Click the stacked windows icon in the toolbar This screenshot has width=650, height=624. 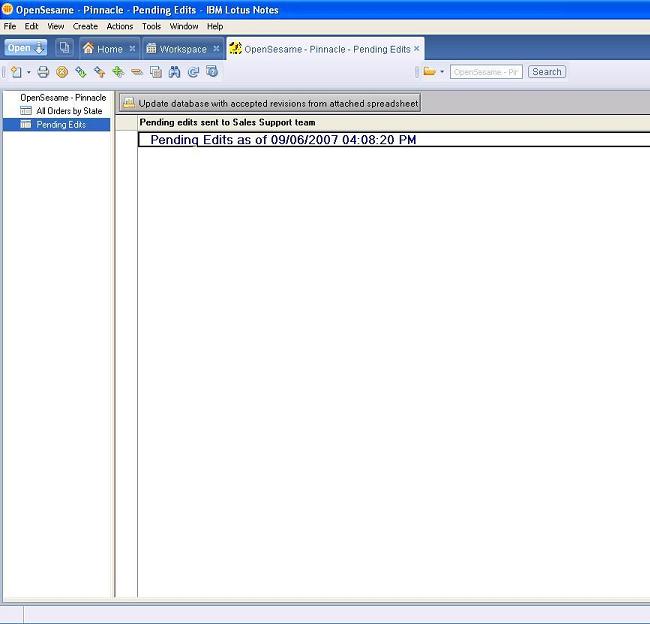coord(155,72)
